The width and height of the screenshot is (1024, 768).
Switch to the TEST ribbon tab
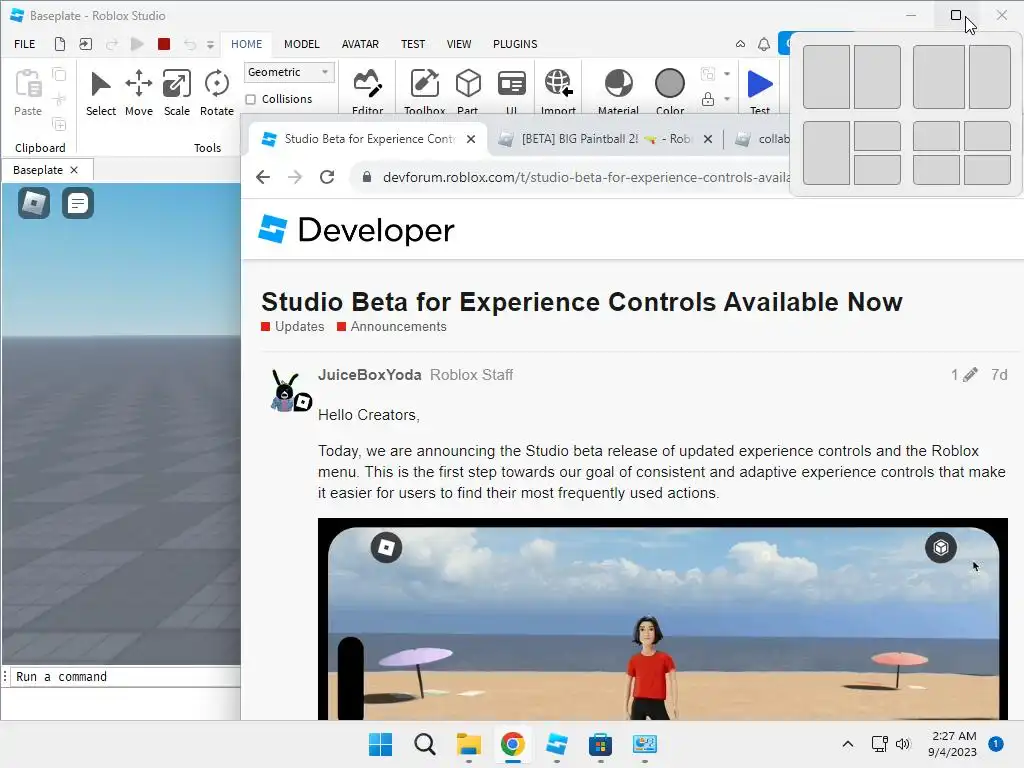click(x=413, y=44)
